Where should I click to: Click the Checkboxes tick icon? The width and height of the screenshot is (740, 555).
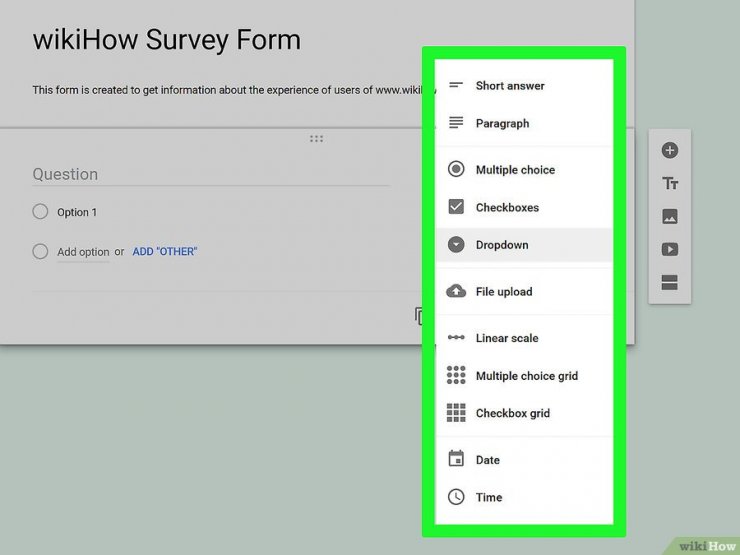456,207
